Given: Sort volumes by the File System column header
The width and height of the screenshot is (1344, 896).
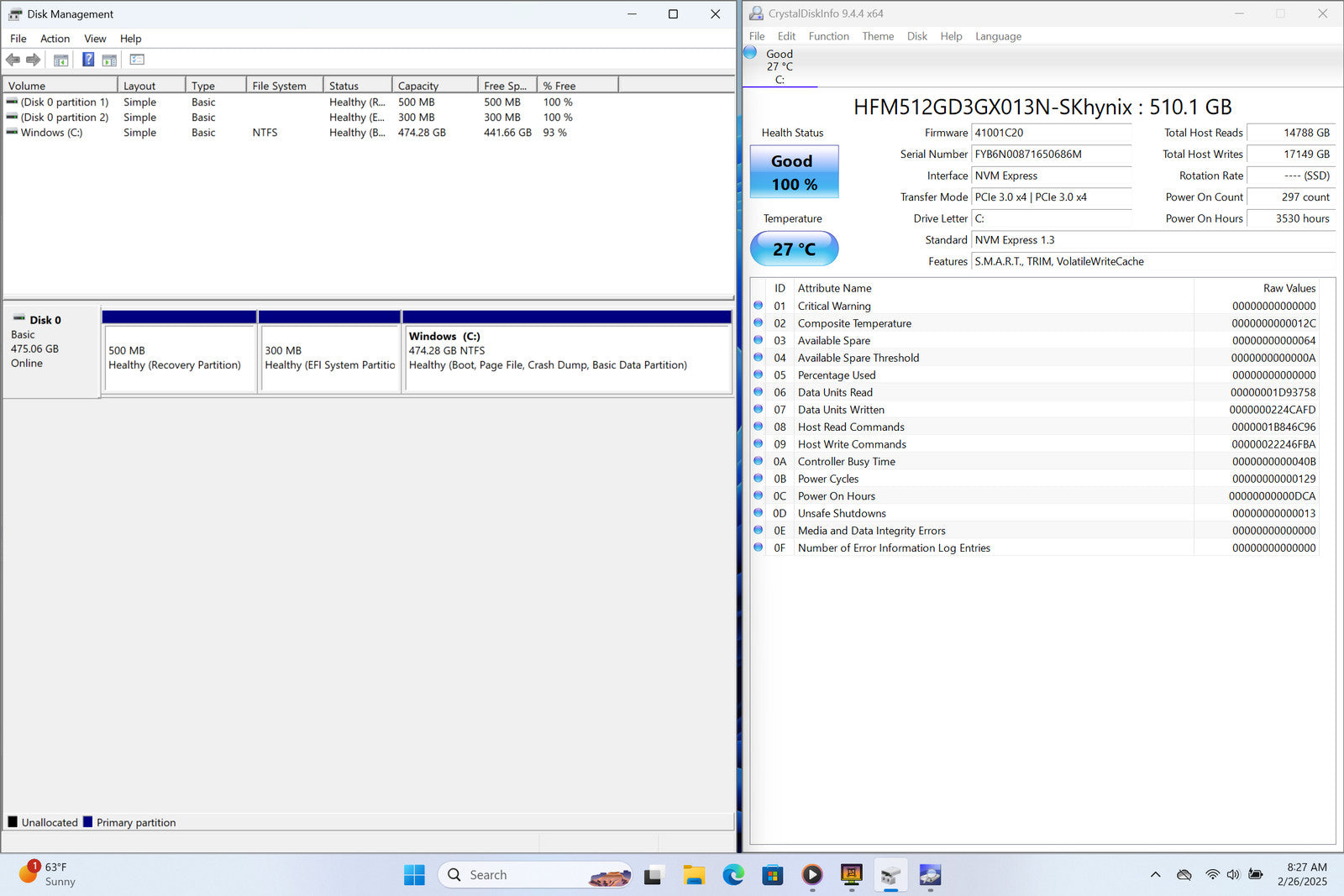Looking at the screenshot, I should [284, 86].
